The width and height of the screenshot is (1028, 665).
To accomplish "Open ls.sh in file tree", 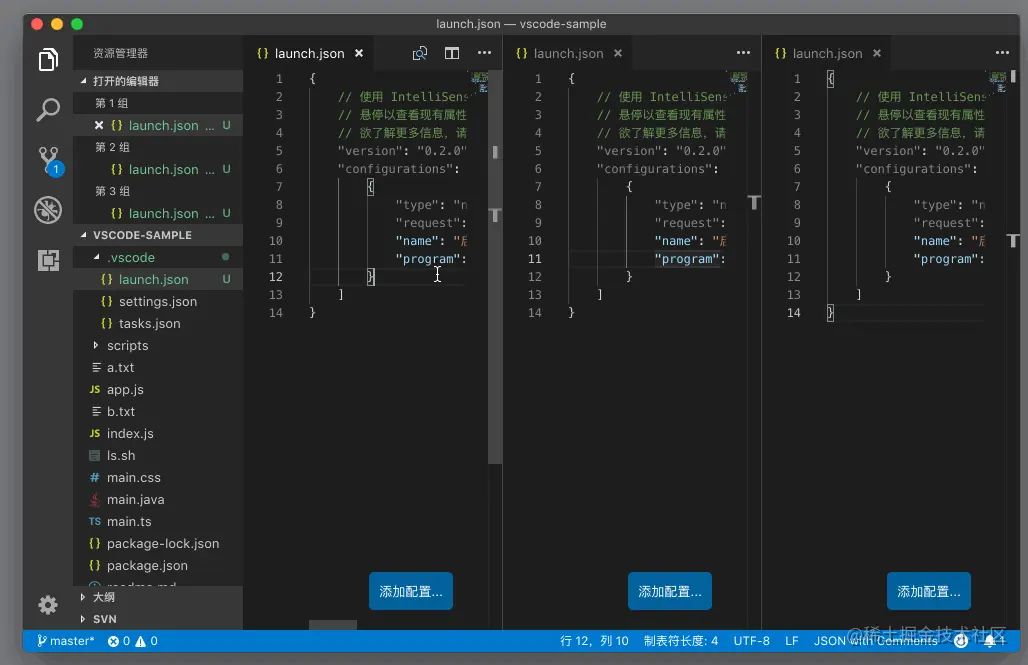I will (x=158, y=455).
